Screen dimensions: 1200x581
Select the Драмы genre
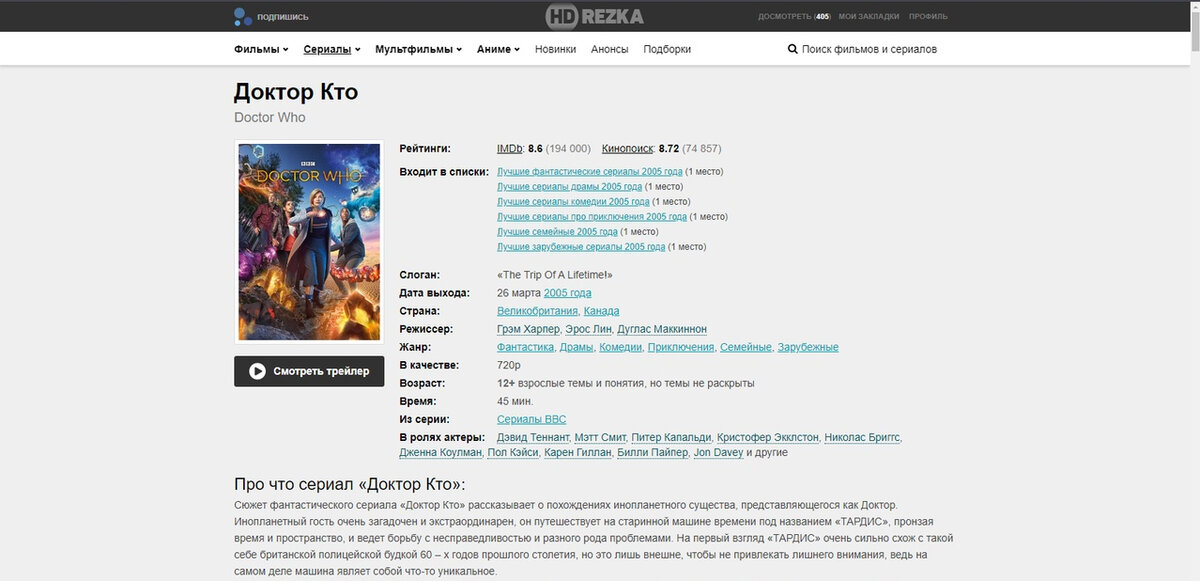tap(576, 347)
